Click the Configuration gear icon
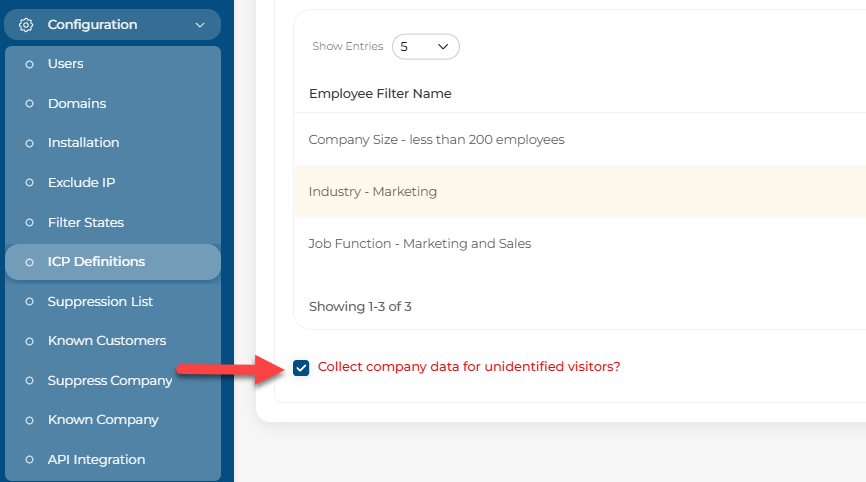Viewport: 866px width, 482px height. (27, 25)
